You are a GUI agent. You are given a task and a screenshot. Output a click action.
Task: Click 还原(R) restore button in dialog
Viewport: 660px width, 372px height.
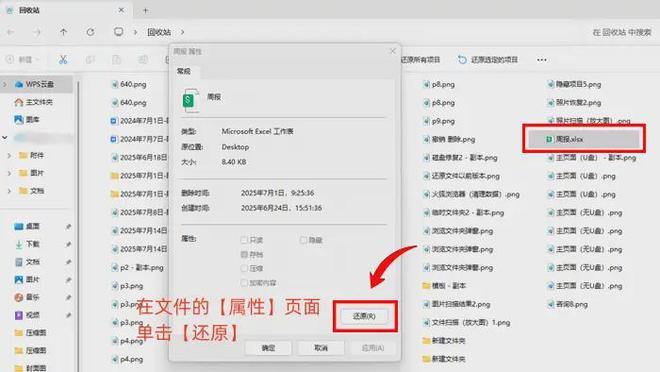(364, 316)
